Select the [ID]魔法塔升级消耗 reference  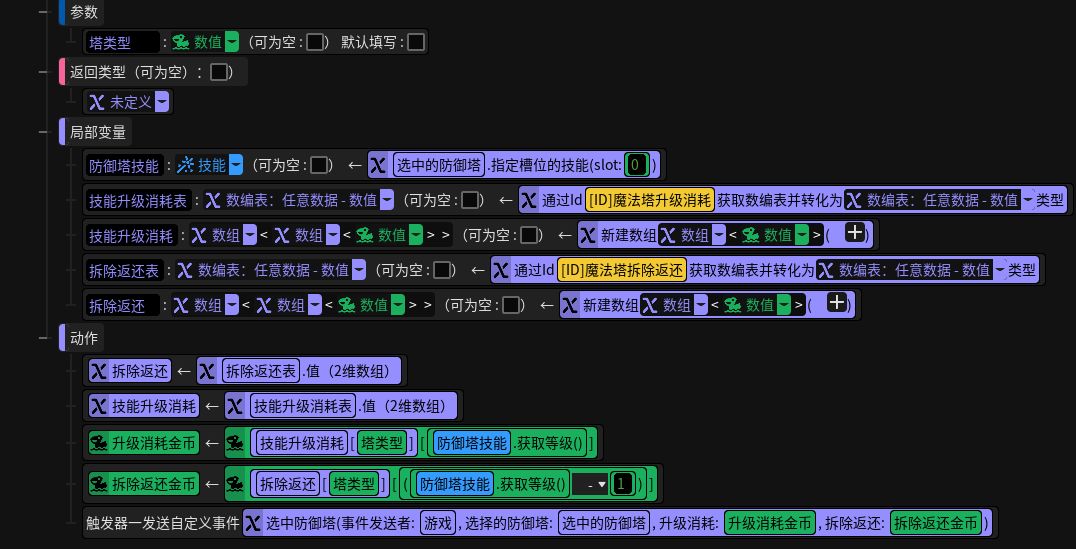(650, 200)
